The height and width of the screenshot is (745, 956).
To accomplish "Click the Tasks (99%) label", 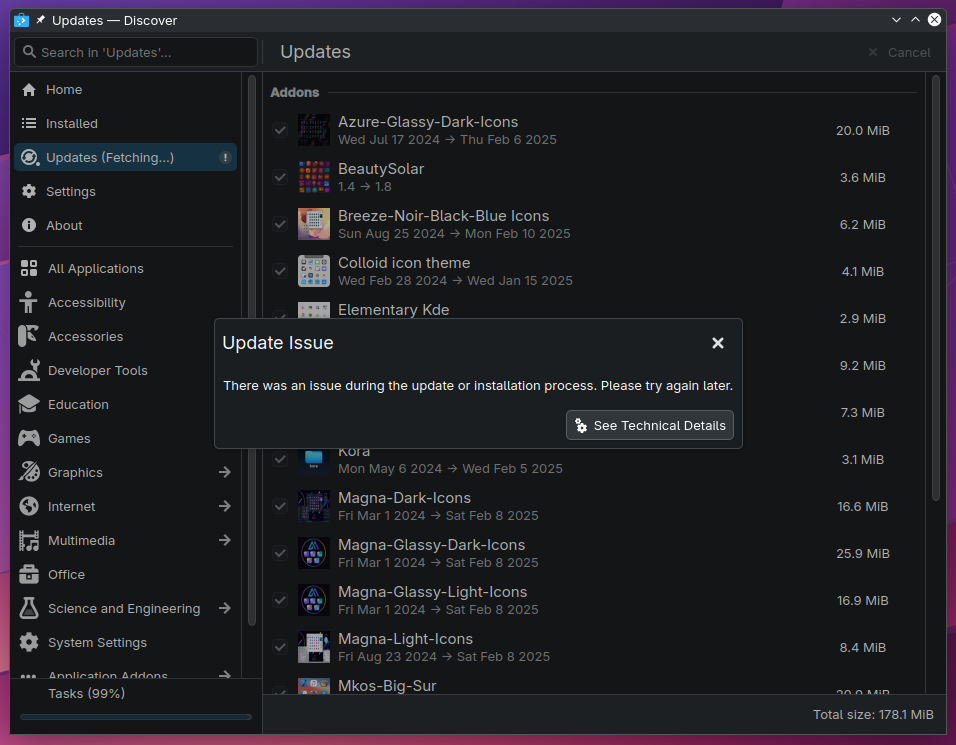I will (x=87, y=694).
